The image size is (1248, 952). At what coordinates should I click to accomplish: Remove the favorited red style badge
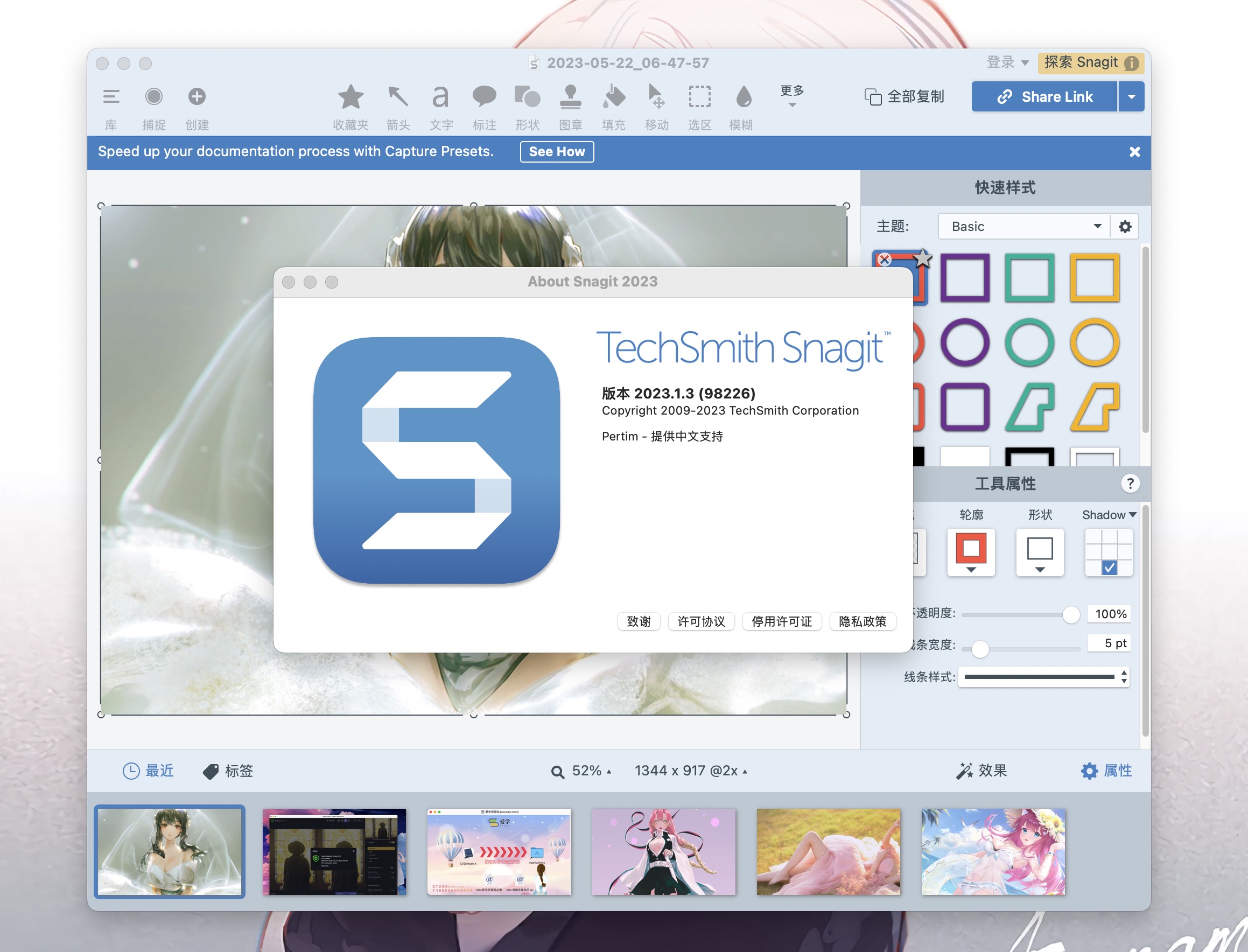884,260
